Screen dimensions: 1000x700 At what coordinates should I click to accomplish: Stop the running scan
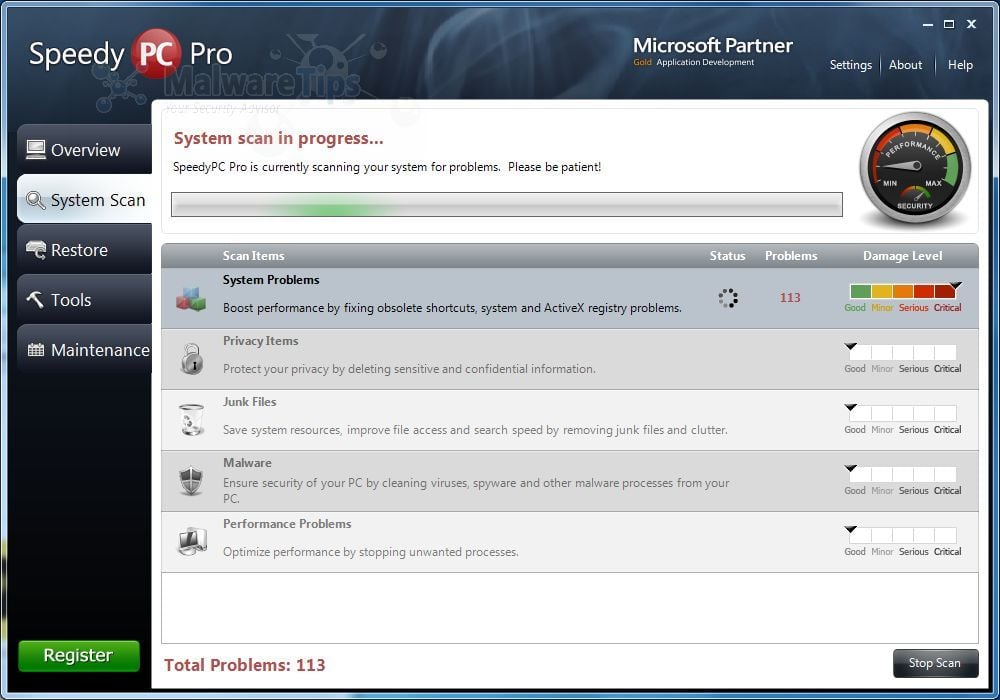click(935, 663)
